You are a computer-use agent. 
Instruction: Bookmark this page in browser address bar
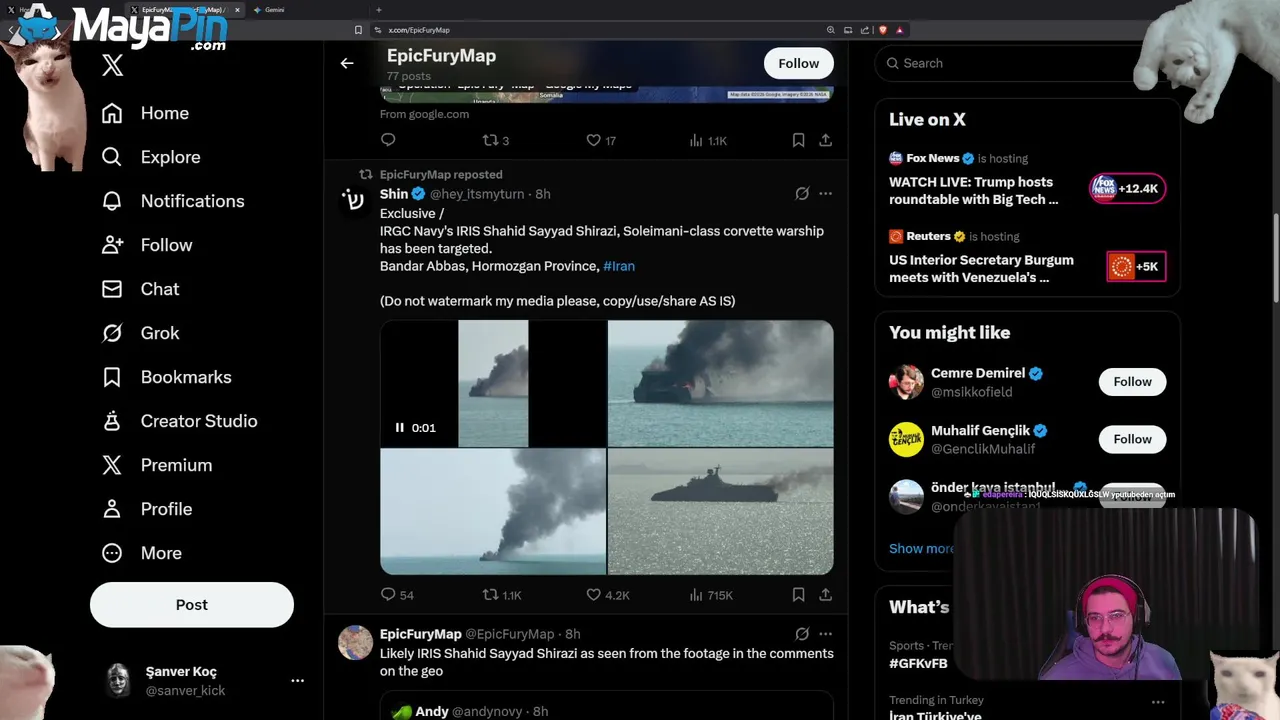pyautogui.click(x=358, y=30)
